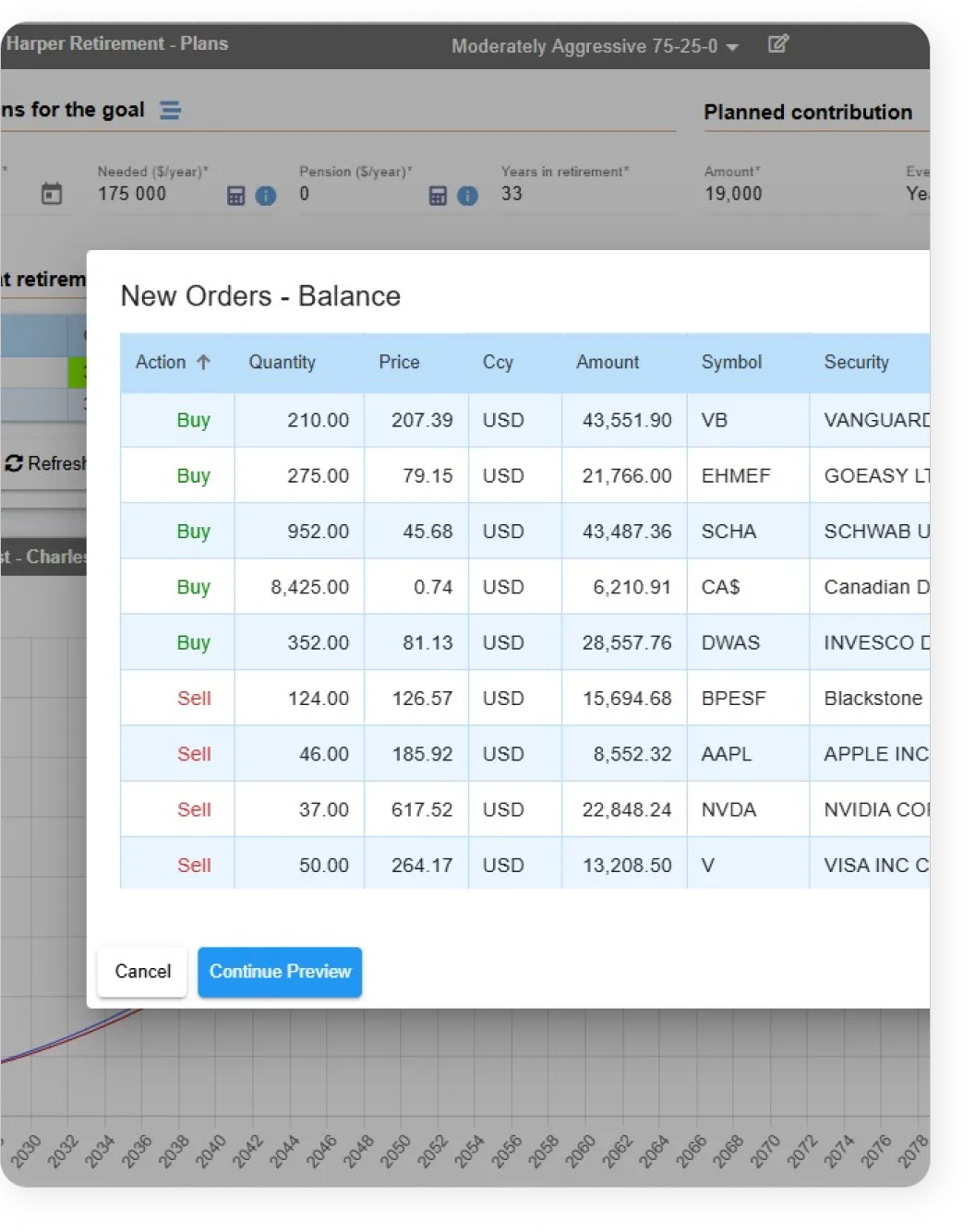The height and width of the screenshot is (1232, 975).
Task: Click the circular Refresh icon
Action: pyautogui.click(x=13, y=463)
